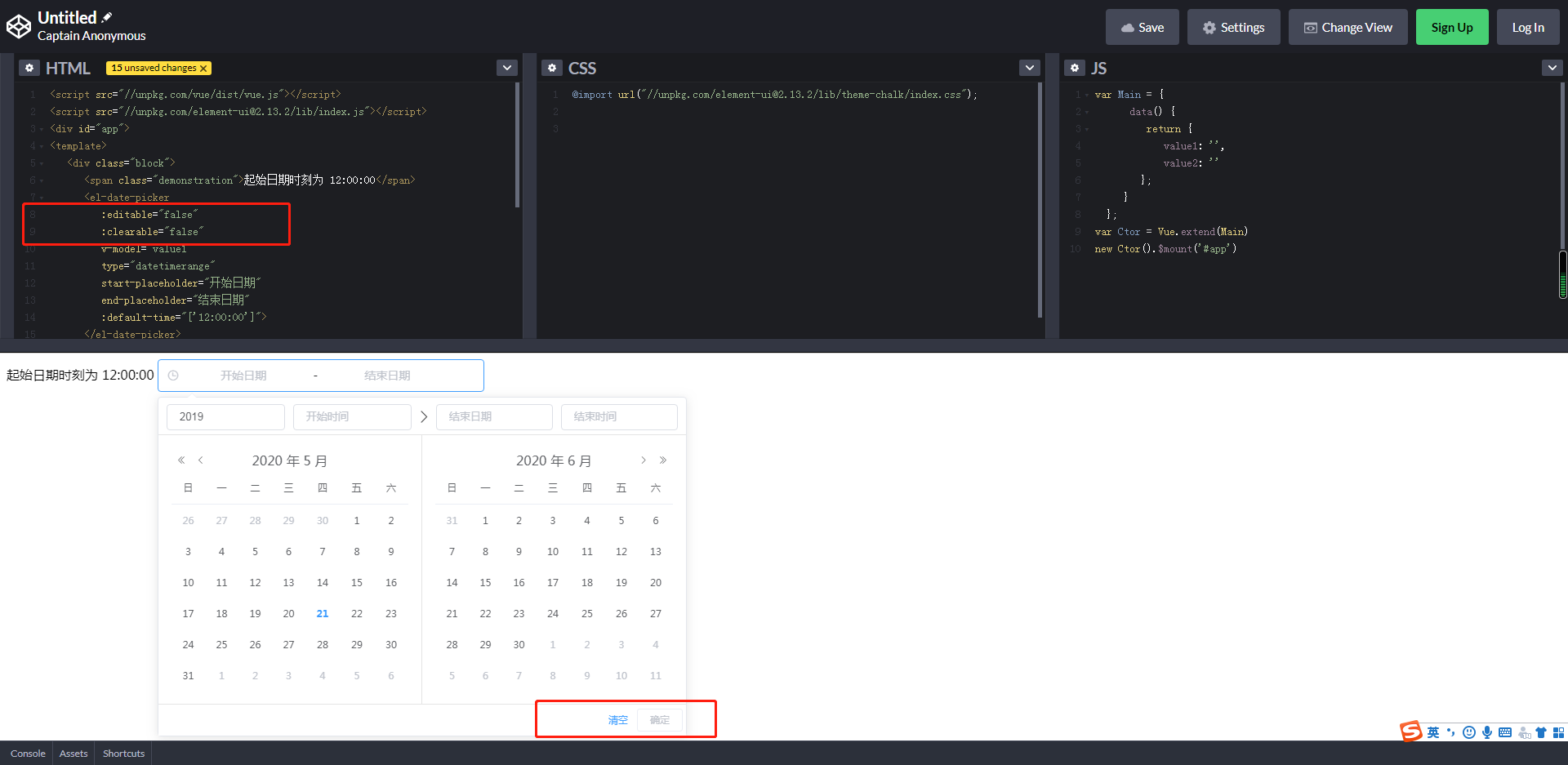Jump to previous year with the double-left arrow
This screenshot has width=1568, height=765.
click(x=180, y=460)
